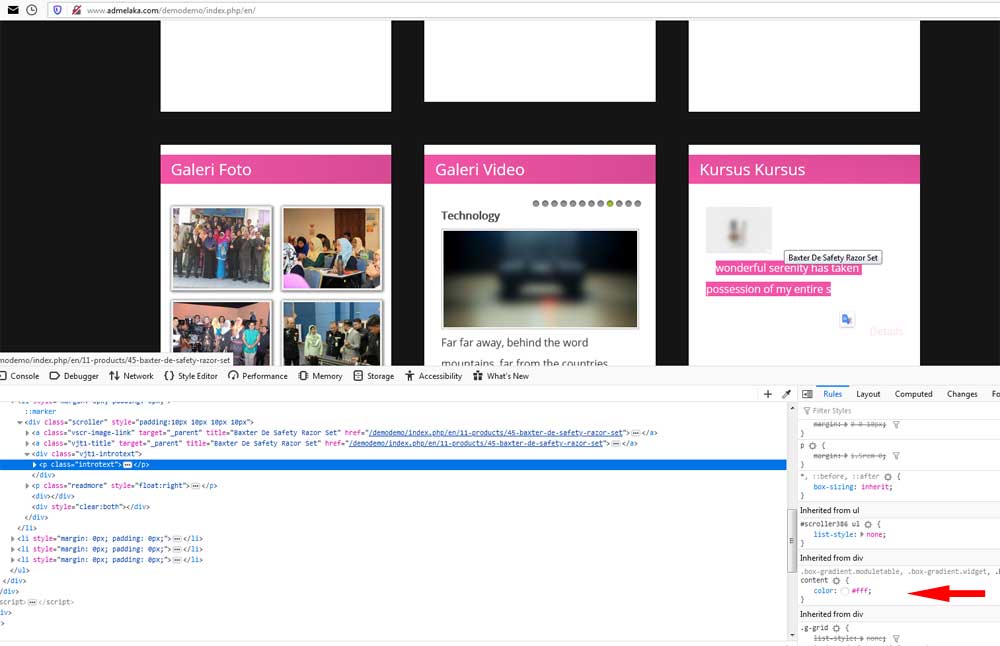Activate the eyedropper color picker tool
The image size is (1000, 646).
pos(786,394)
